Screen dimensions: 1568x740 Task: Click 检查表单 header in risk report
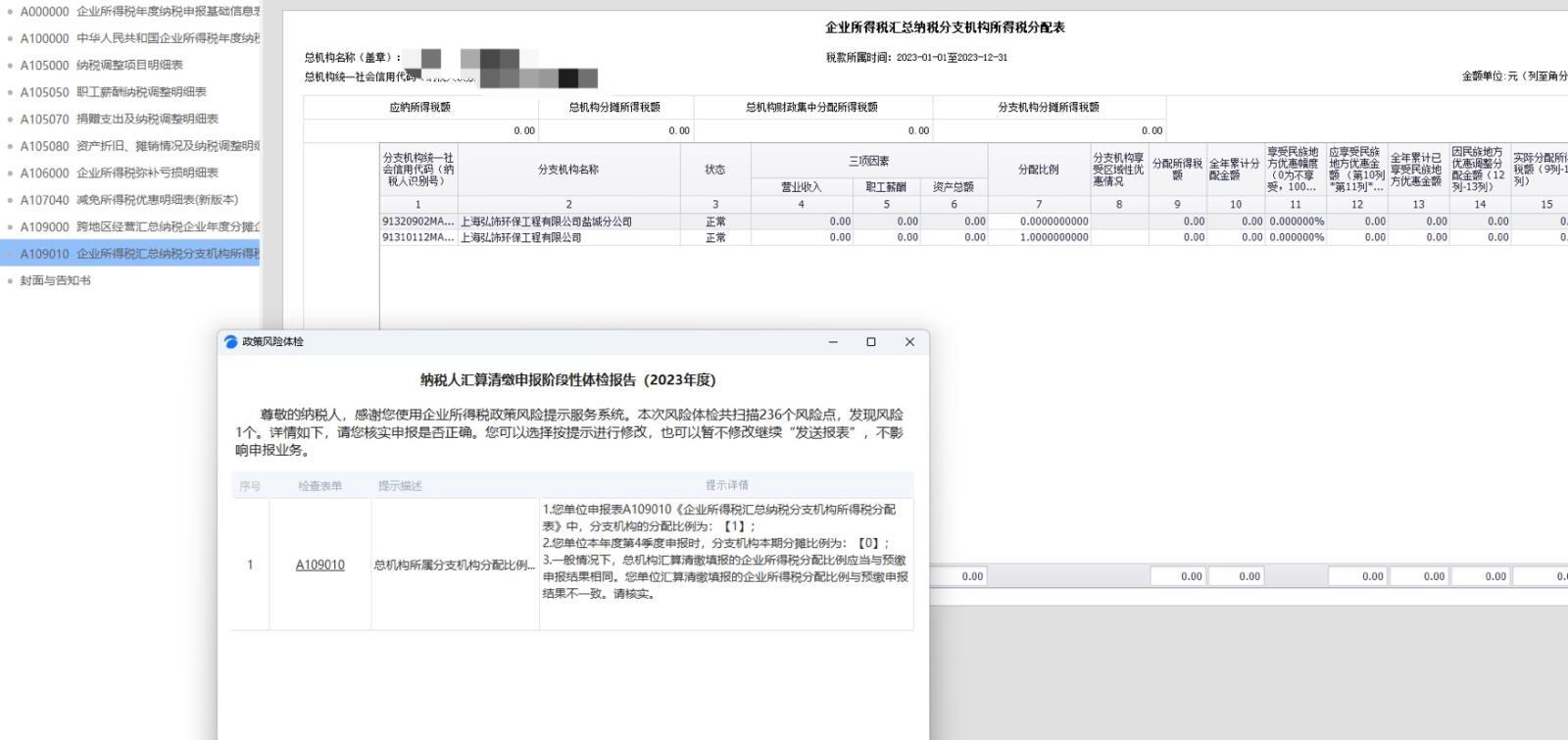[320, 486]
